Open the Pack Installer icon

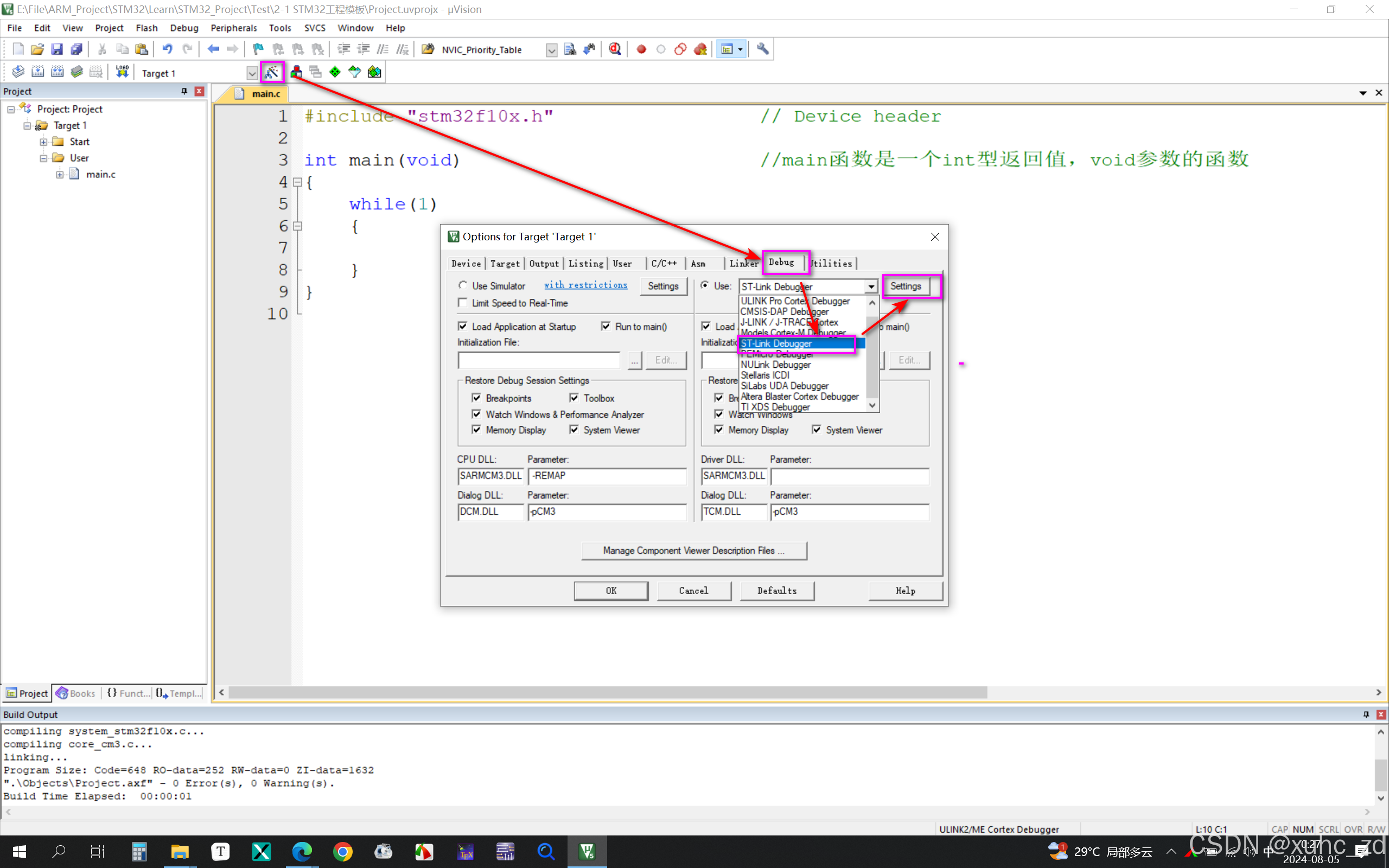pyautogui.click(x=374, y=72)
